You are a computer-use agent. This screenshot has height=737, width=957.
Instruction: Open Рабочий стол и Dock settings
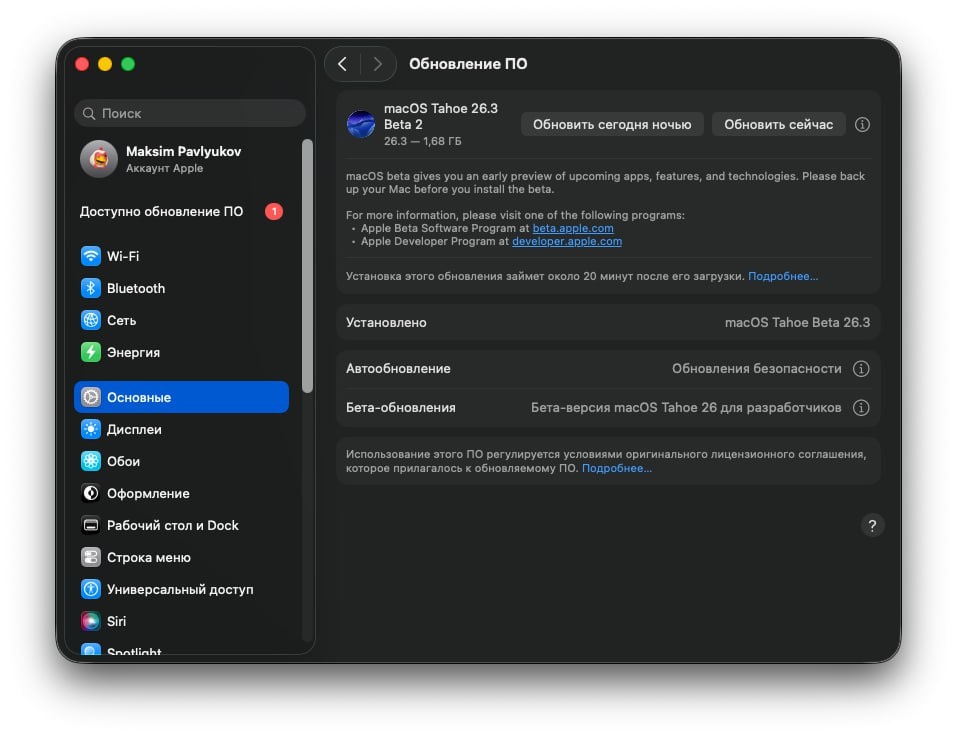[x=181, y=525]
